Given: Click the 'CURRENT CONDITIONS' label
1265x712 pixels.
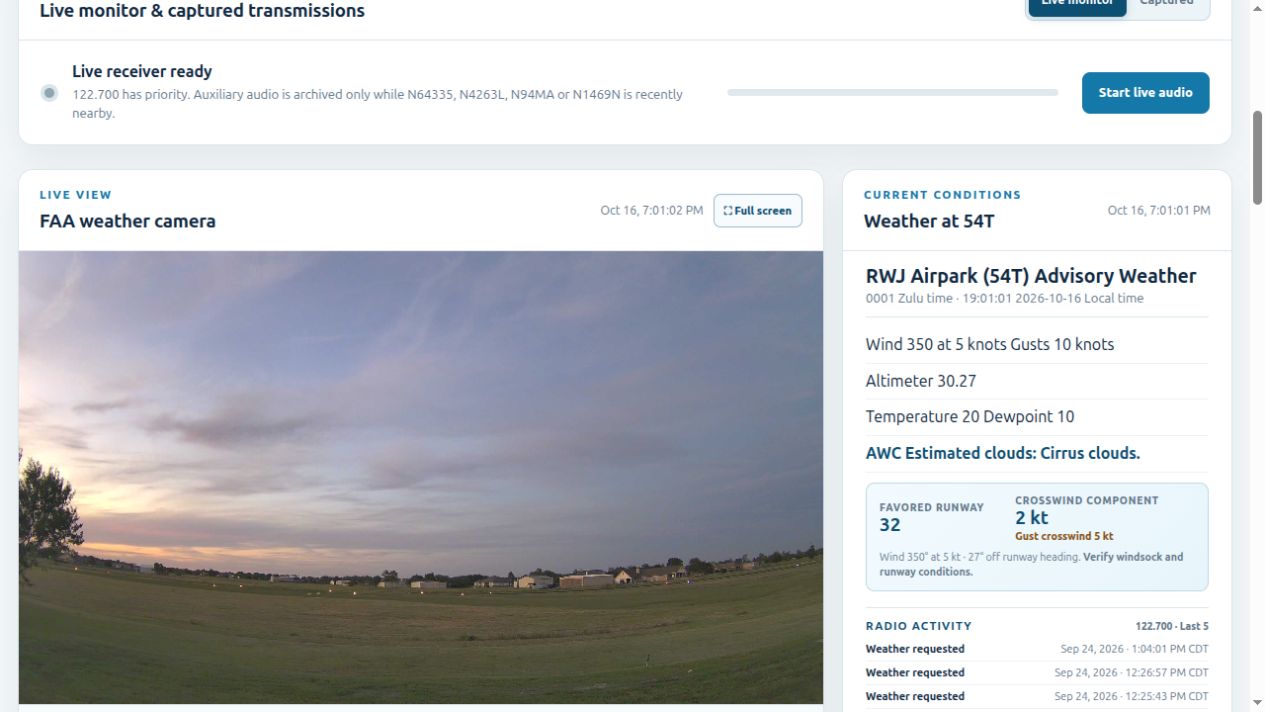Looking at the screenshot, I should [x=943, y=195].
